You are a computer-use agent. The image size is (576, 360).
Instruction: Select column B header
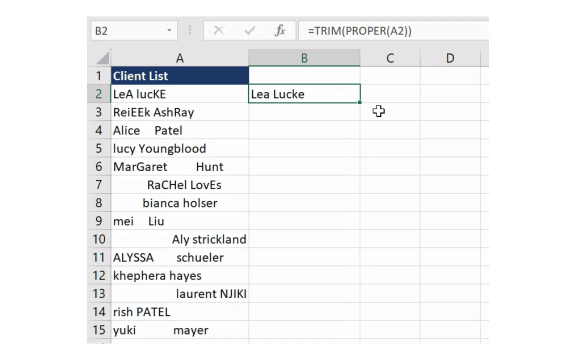[304, 58]
